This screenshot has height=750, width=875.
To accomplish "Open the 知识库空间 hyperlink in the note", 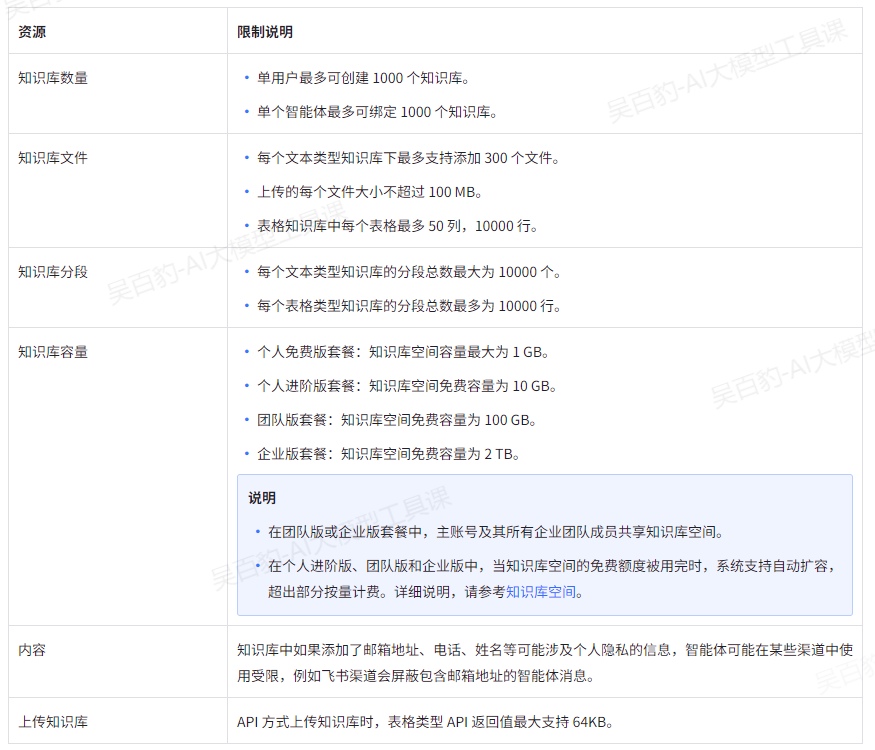I will coord(541,592).
